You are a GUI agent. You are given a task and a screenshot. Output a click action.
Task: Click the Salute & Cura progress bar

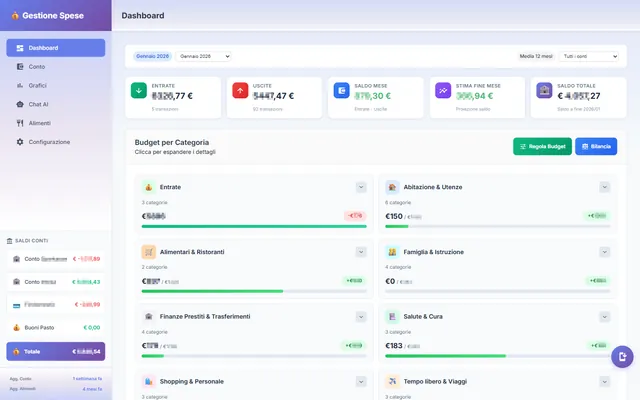click(498, 356)
